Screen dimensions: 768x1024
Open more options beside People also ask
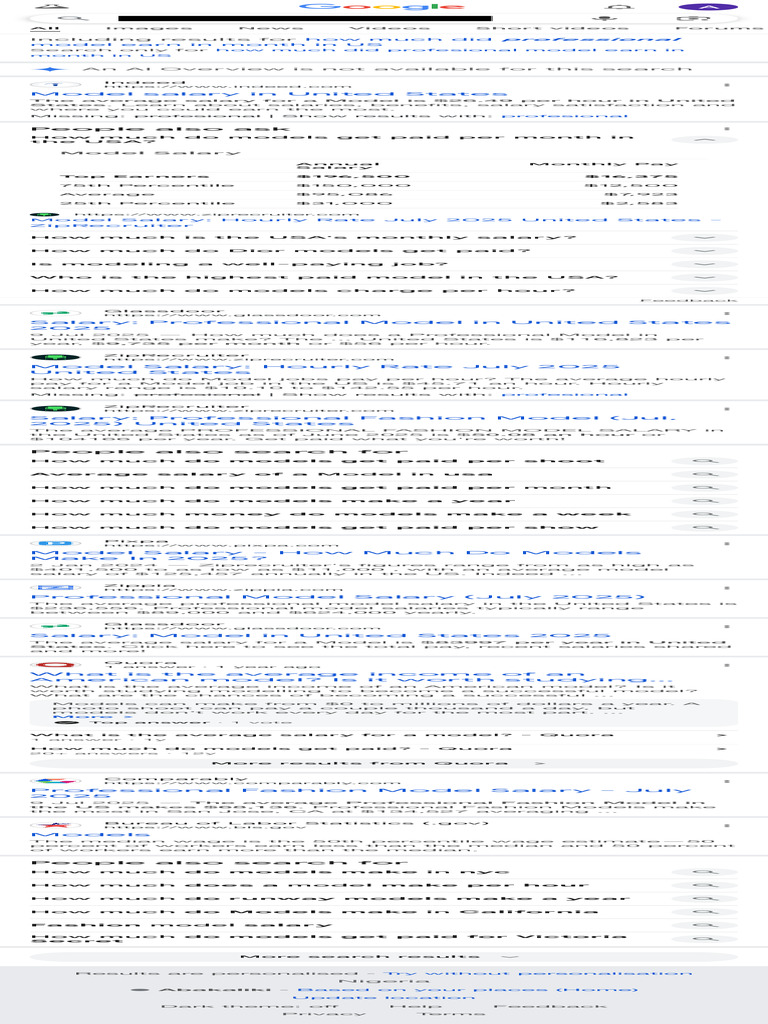click(727, 129)
